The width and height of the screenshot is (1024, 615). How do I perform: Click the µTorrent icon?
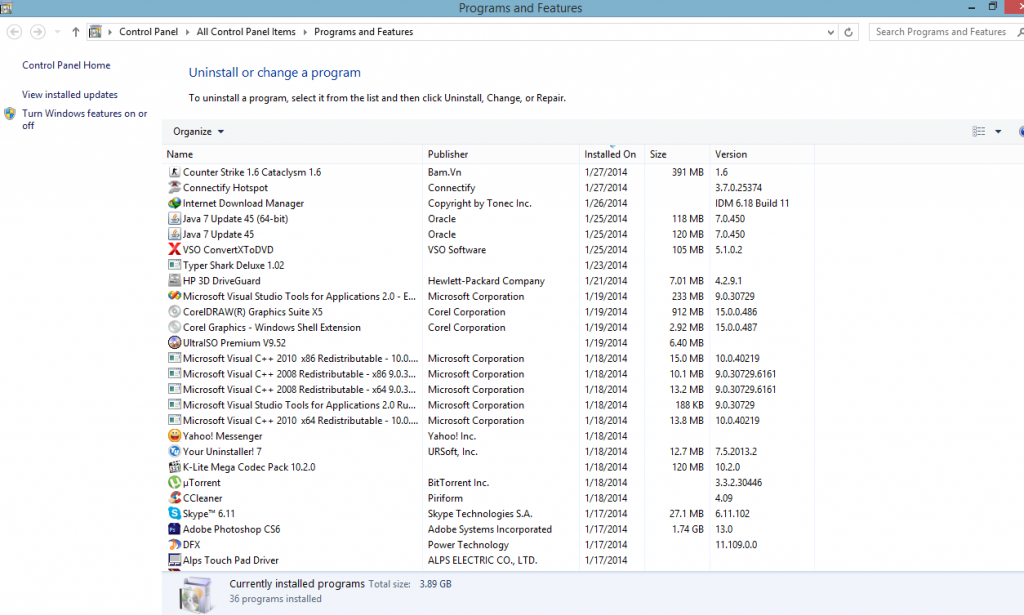point(174,482)
